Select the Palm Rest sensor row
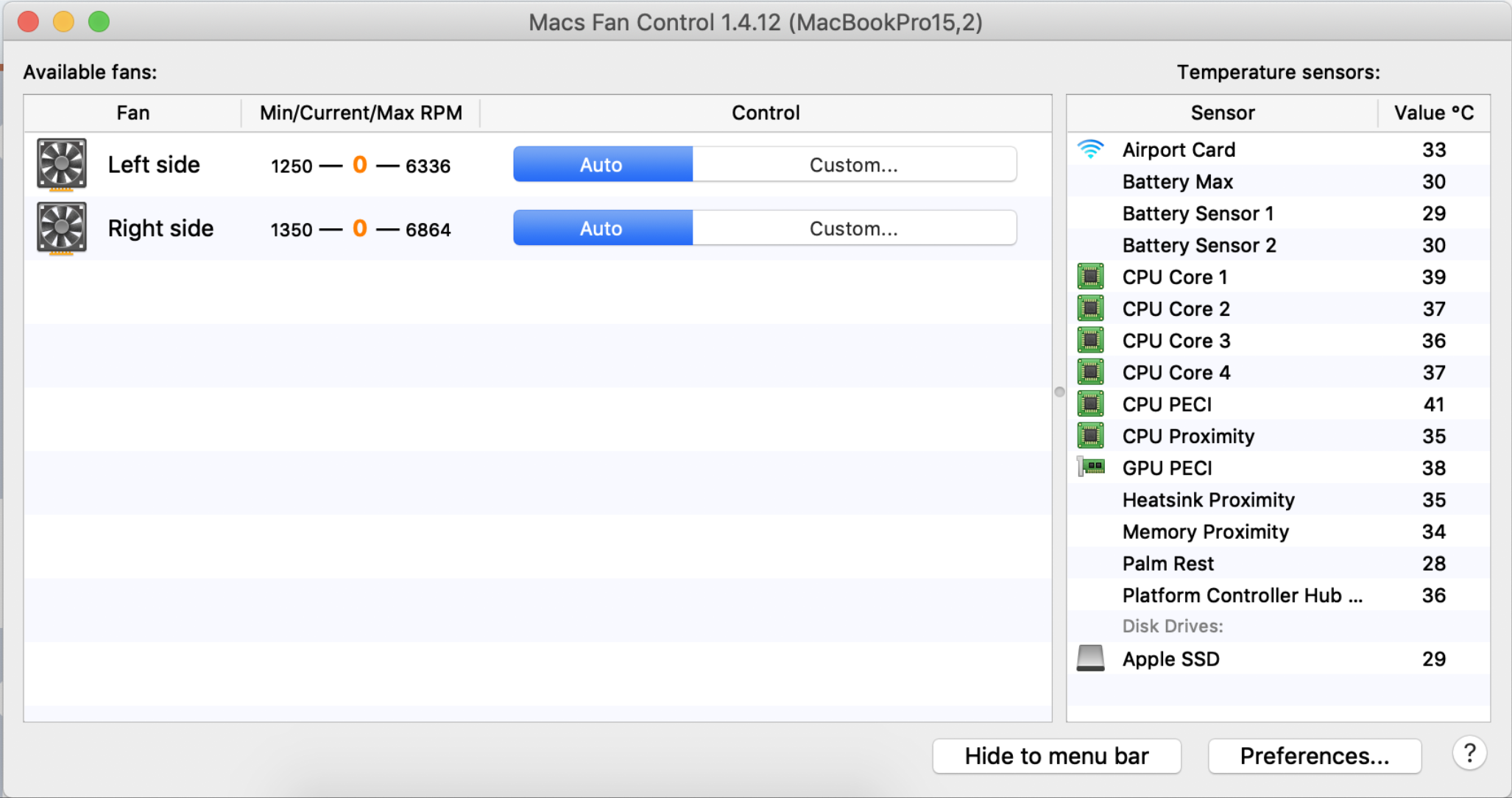Viewport: 1512px width, 798px height. 1278,563
